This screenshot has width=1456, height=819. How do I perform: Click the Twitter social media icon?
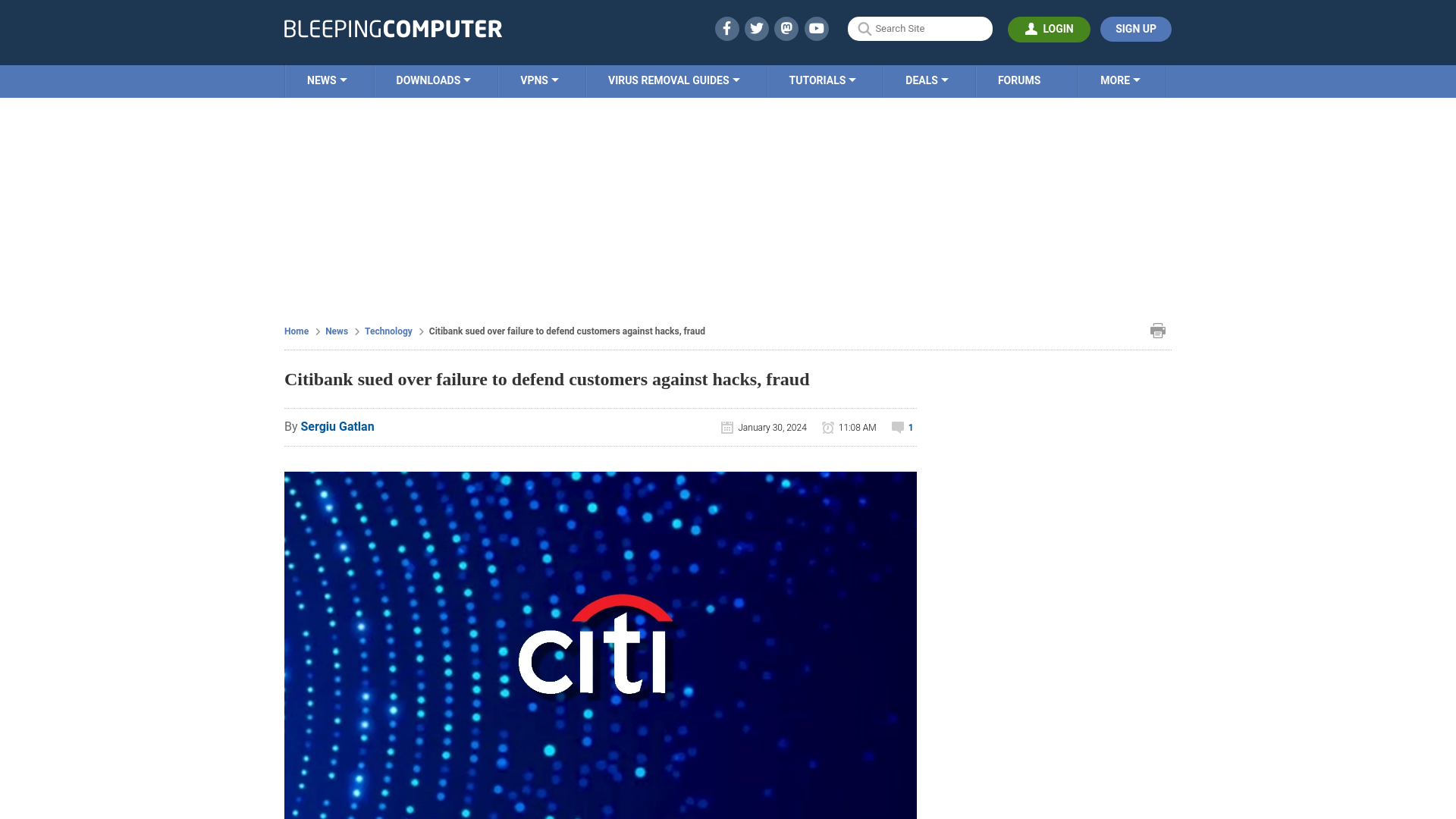tap(756, 28)
